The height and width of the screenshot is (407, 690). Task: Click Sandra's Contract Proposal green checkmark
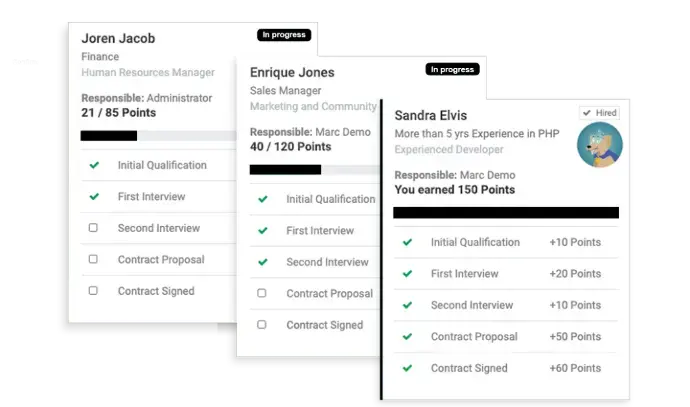click(407, 337)
